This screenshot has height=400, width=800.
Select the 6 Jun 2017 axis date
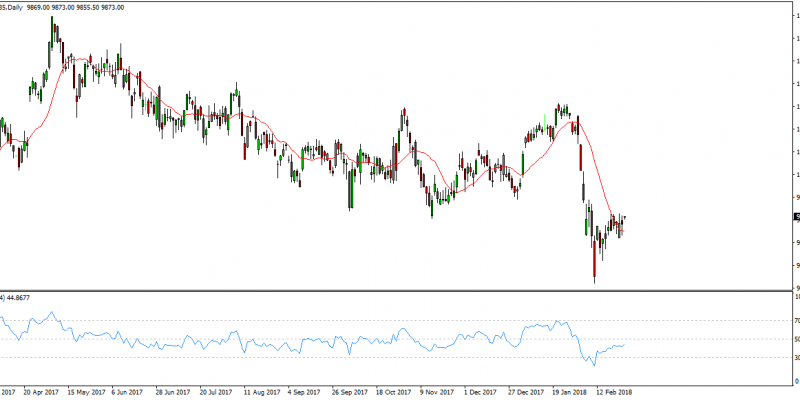coord(130,393)
